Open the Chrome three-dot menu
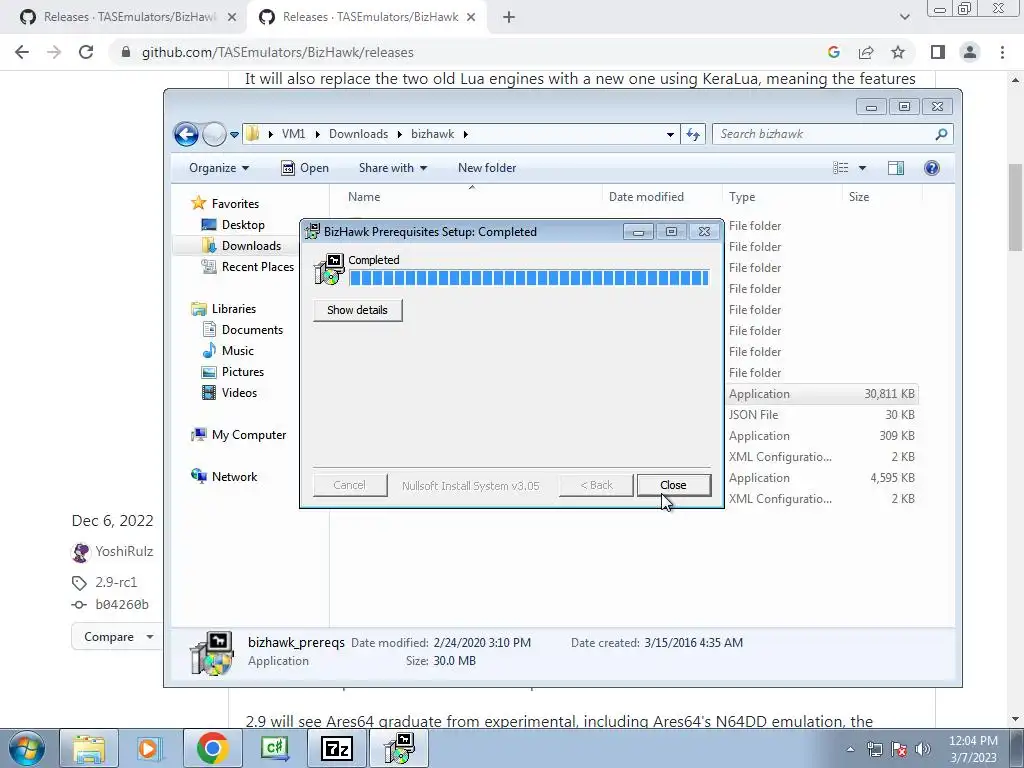 coord(1002,52)
